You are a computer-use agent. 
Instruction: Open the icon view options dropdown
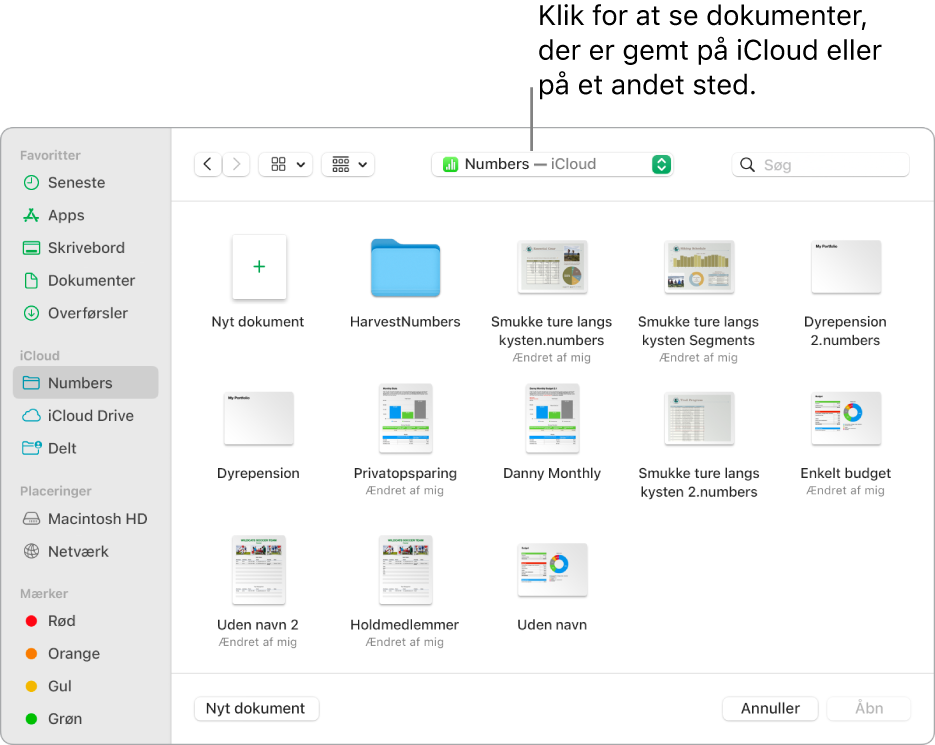[287, 165]
